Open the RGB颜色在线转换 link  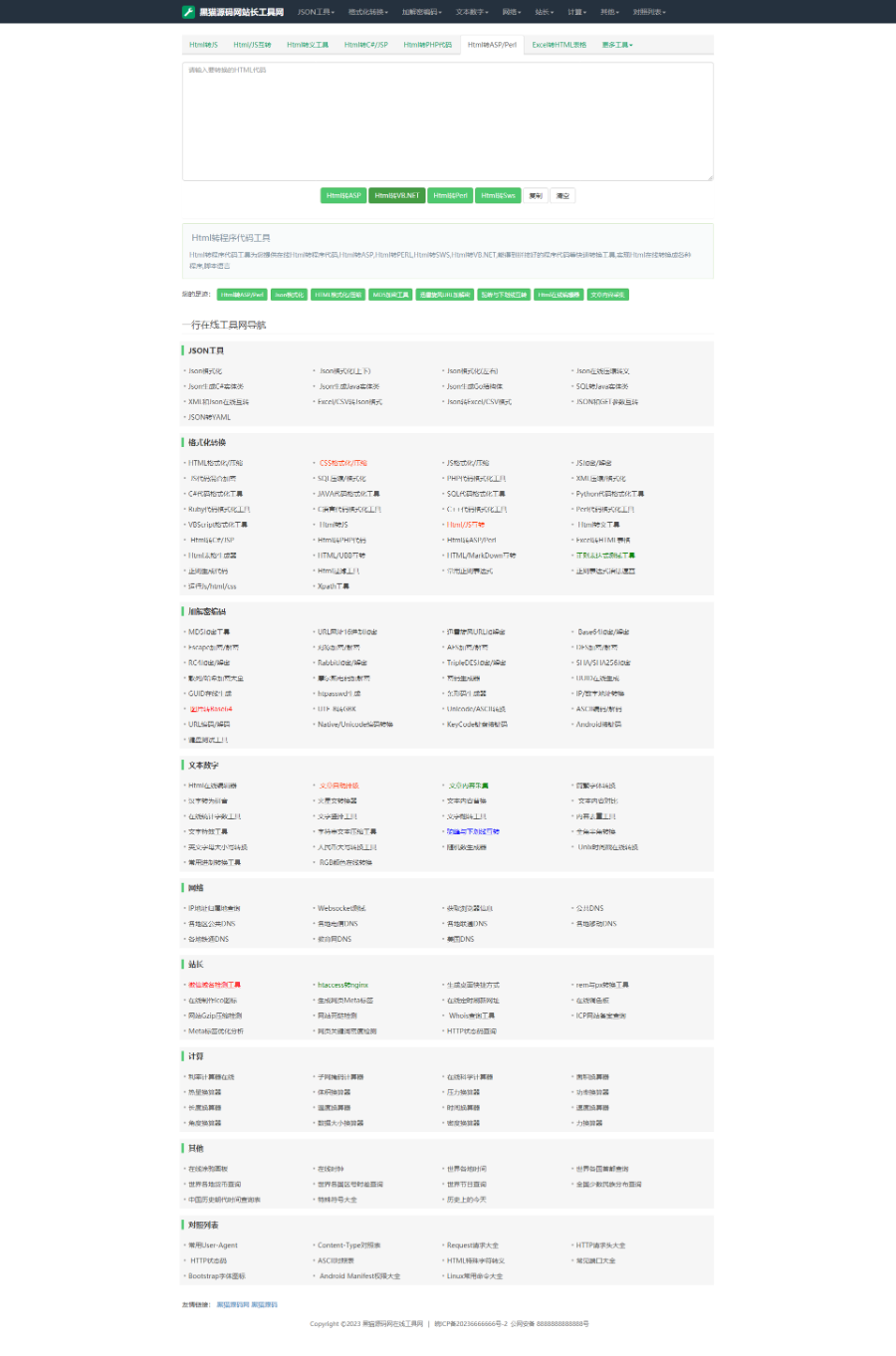click(345, 862)
